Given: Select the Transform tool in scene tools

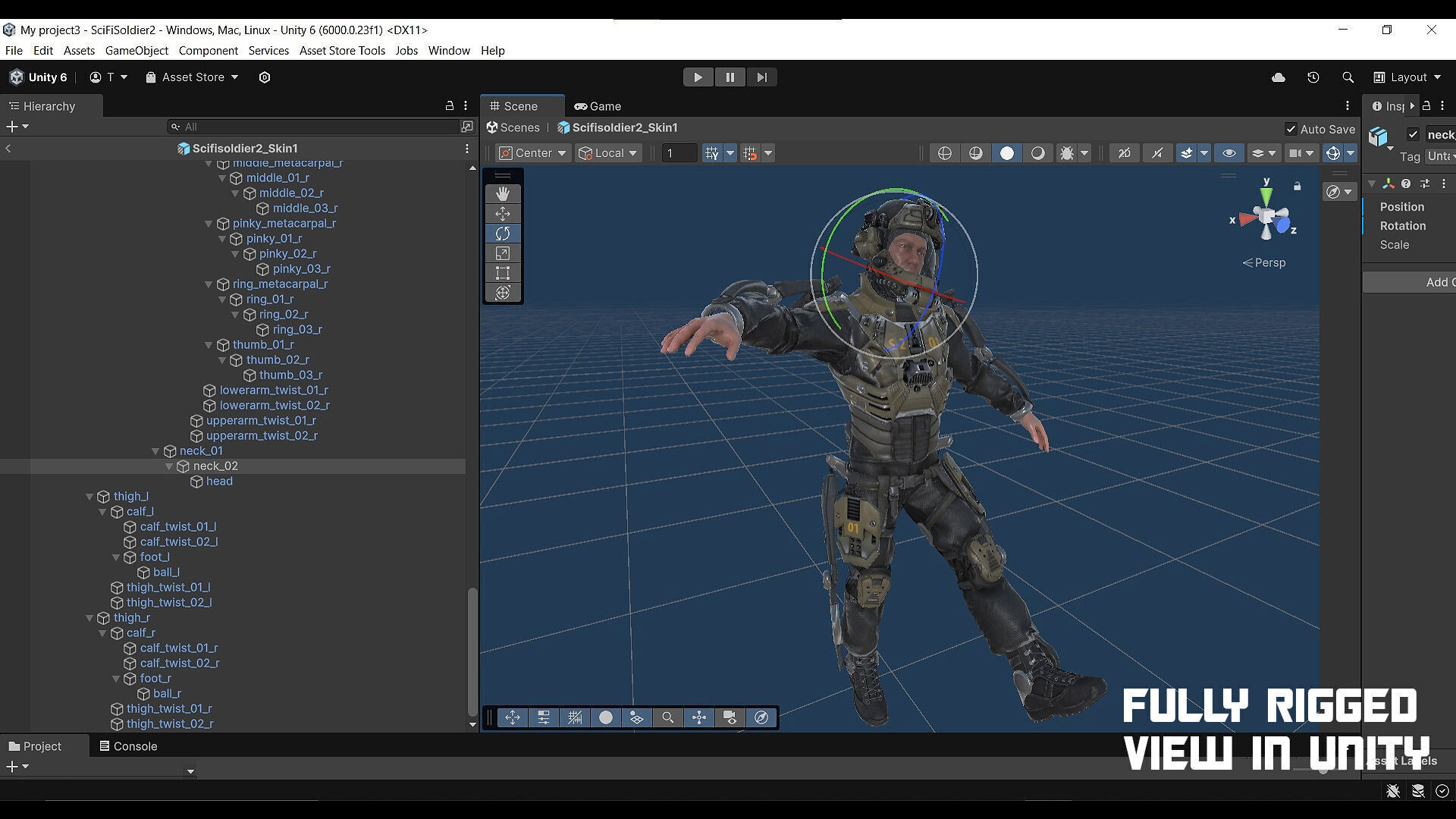Looking at the screenshot, I should click(x=503, y=293).
